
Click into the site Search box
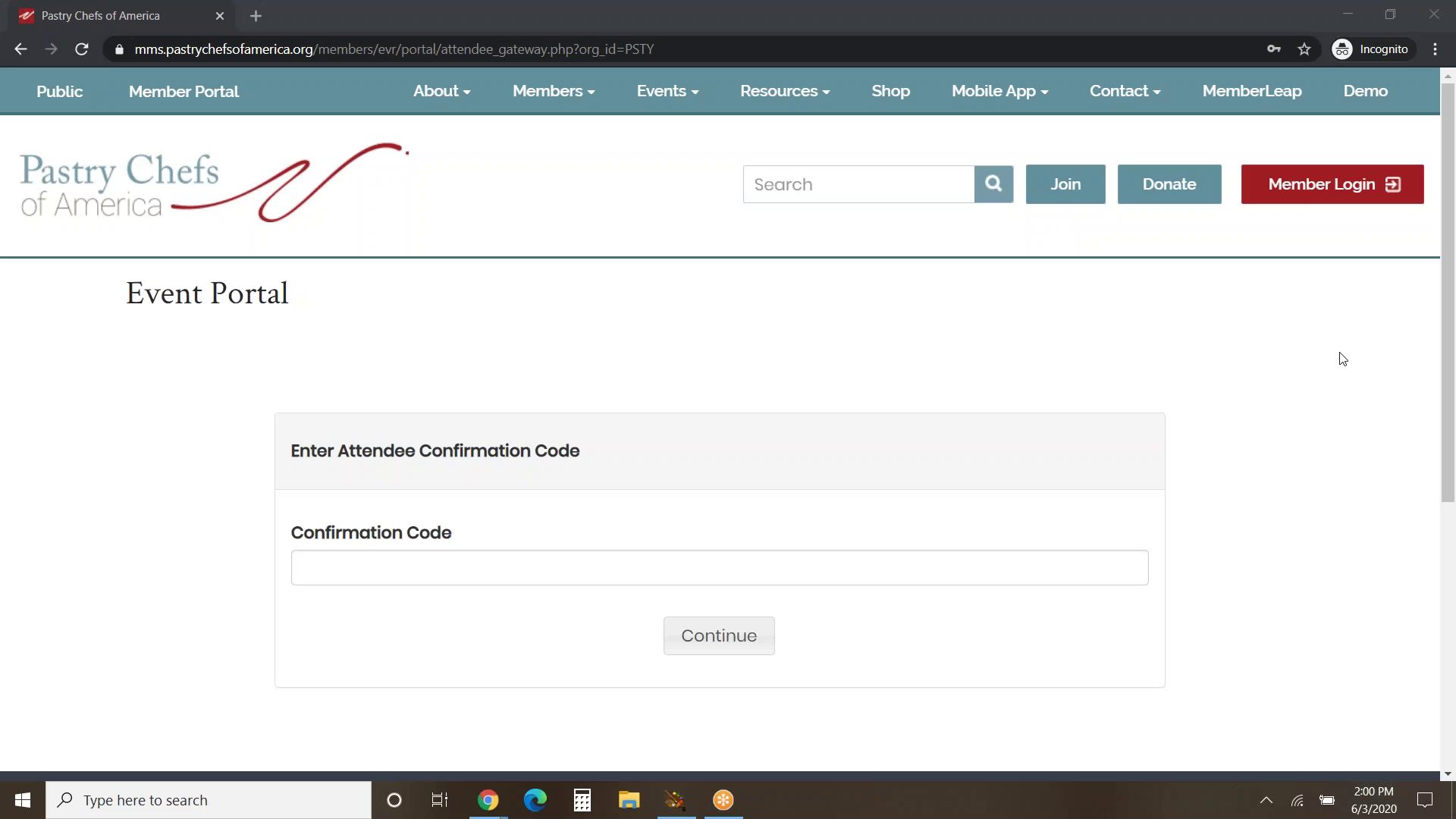coord(858,184)
